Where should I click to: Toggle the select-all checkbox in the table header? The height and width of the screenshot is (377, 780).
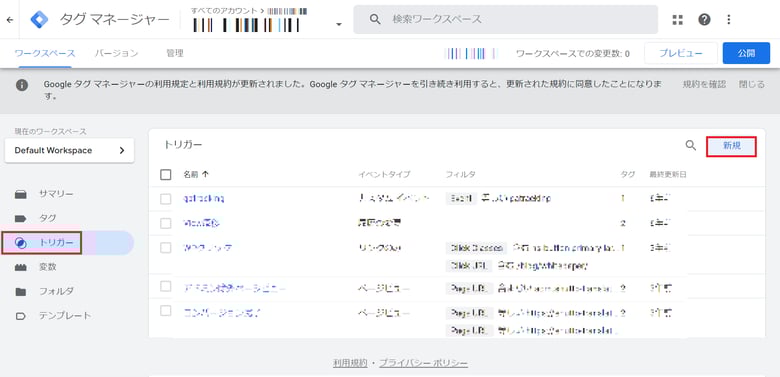[166, 175]
